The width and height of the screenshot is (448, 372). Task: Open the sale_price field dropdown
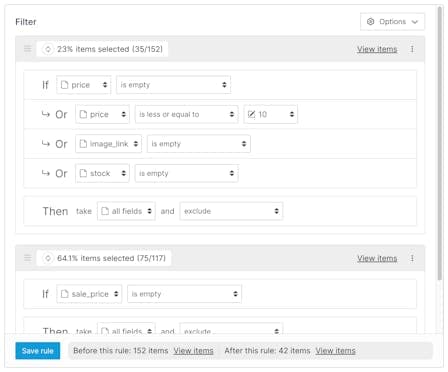point(89,294)
